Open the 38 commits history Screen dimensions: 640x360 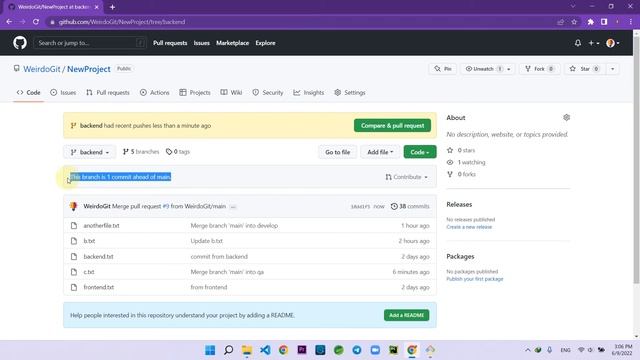pos(410,207)
